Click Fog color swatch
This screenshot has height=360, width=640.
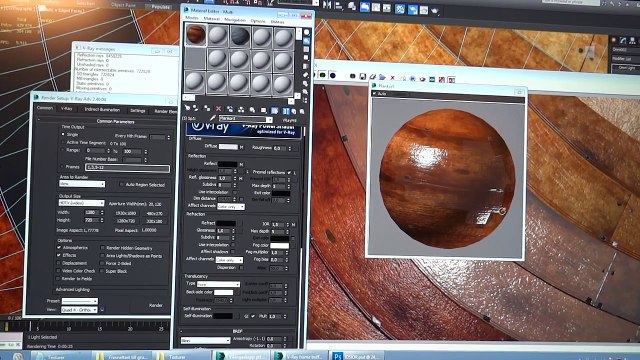280,246
